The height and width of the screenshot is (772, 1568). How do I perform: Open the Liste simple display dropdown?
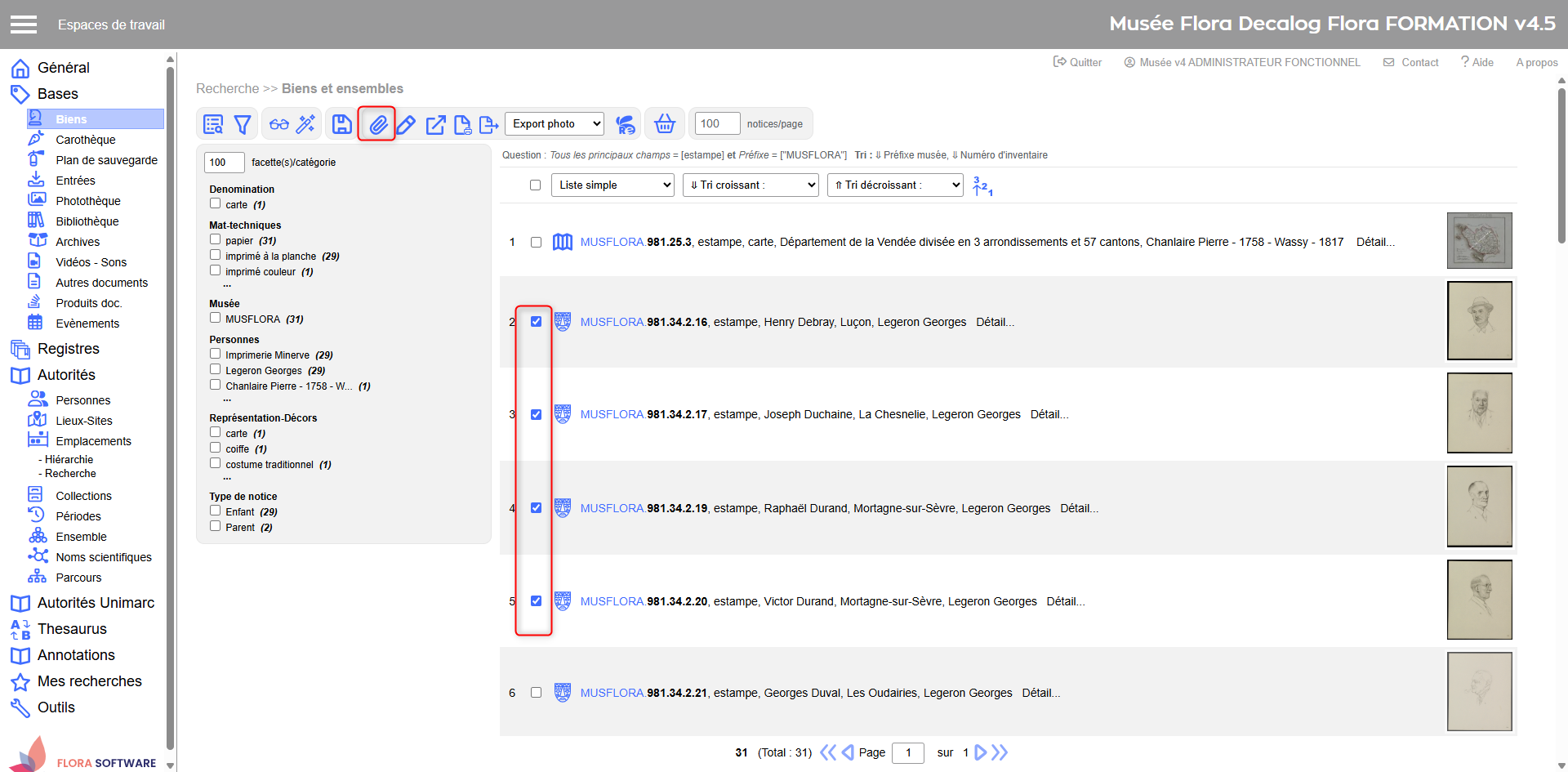click(x=612, y=185)
